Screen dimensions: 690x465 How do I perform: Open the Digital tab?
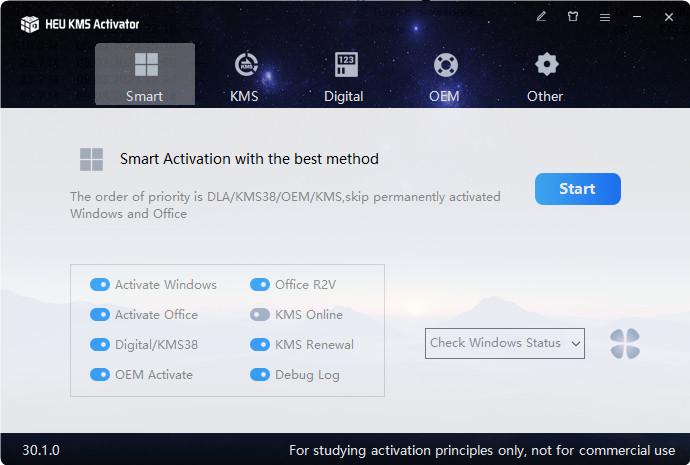[x=344, y=77]
